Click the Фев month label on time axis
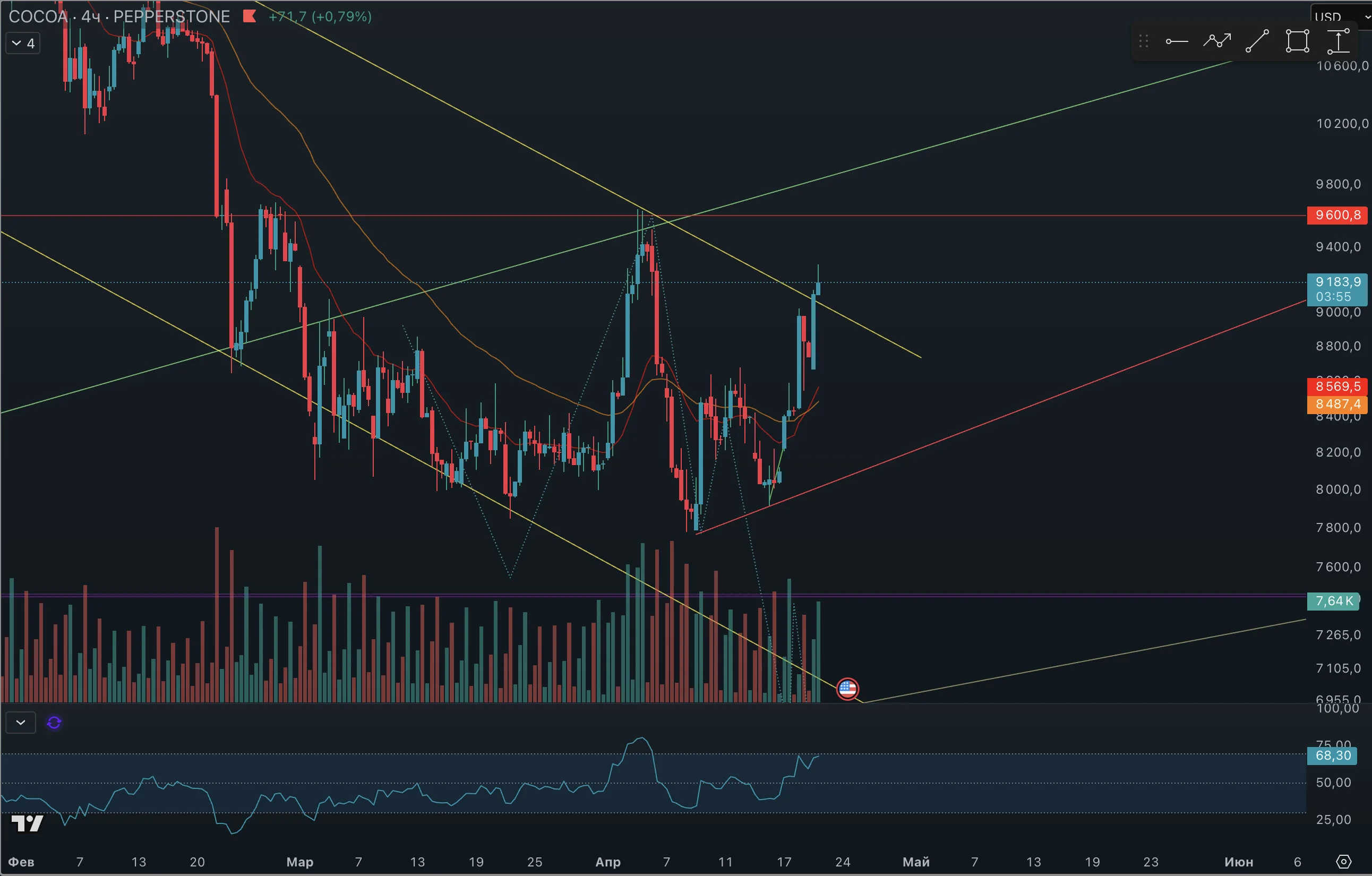This screenshot has width=1372, height=876. 21,862
